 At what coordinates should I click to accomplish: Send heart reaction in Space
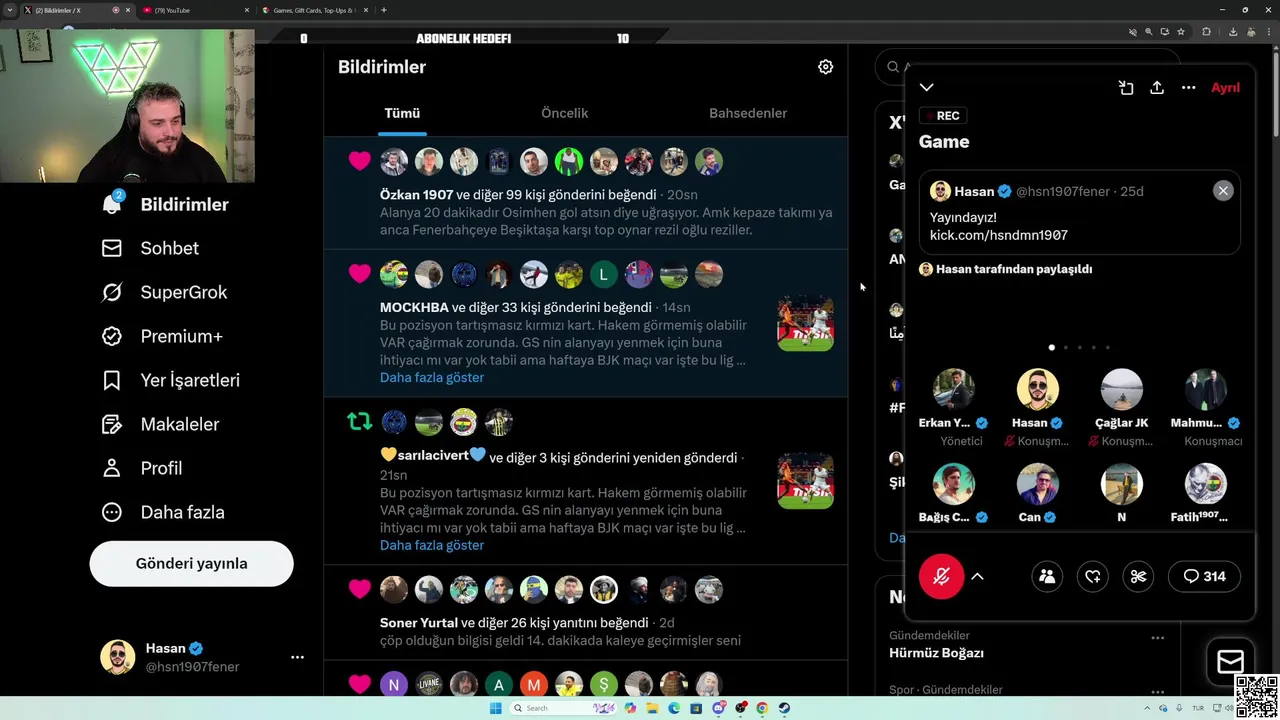point(1093,576)
